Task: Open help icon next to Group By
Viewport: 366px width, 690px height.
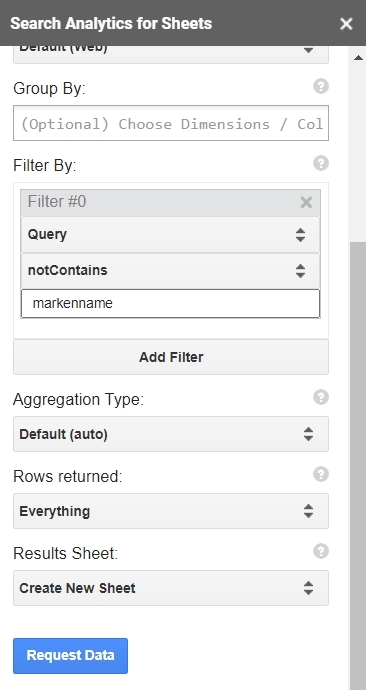Action: point(321,86)
